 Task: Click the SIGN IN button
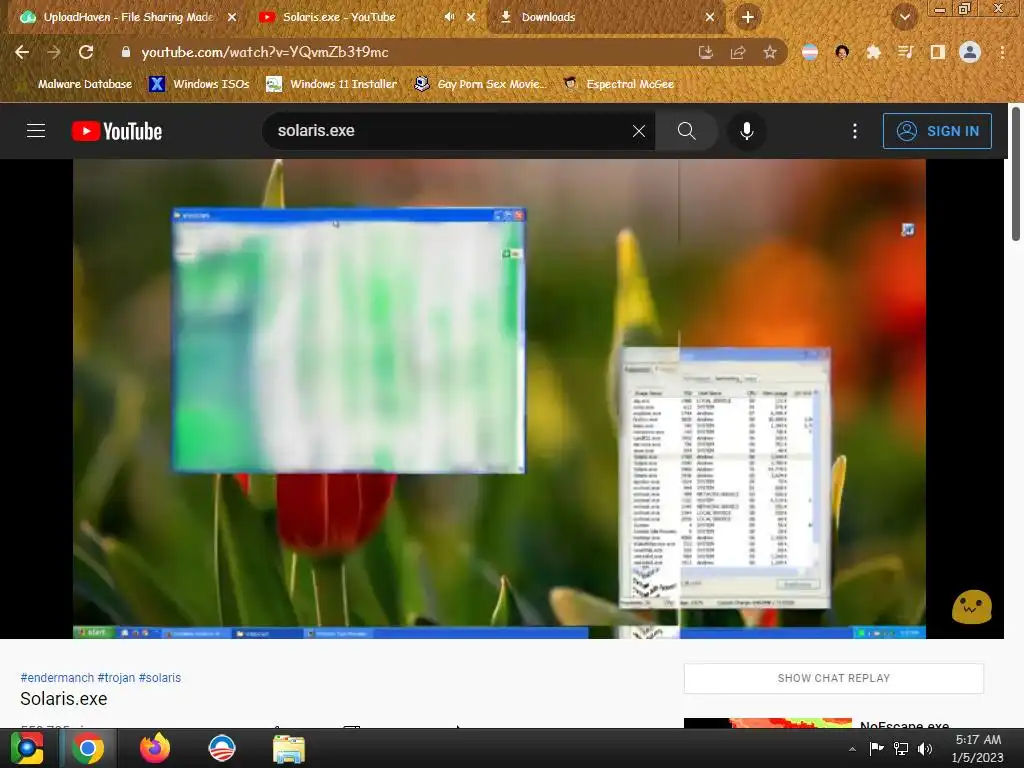937,131
